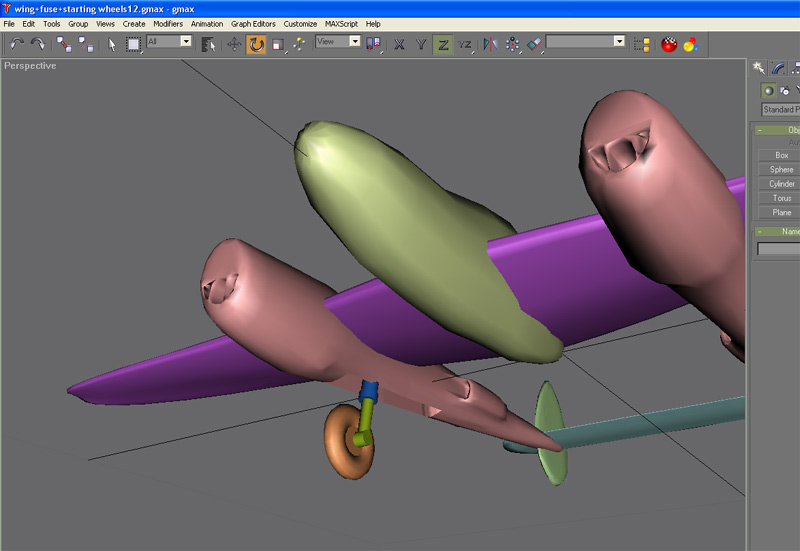Click the Select and Rotate tool
Screen dimensions: 800x551
256,44
